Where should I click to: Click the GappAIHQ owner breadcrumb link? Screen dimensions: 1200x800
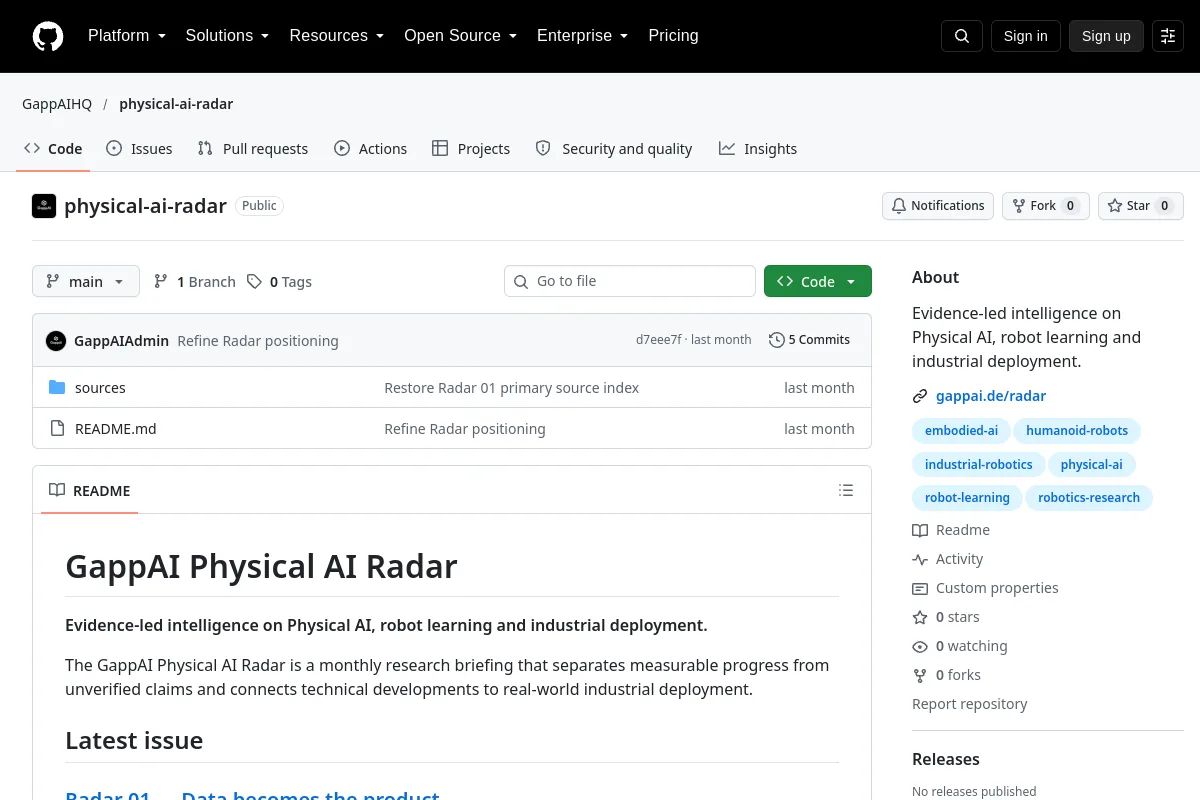coord(57,104)
